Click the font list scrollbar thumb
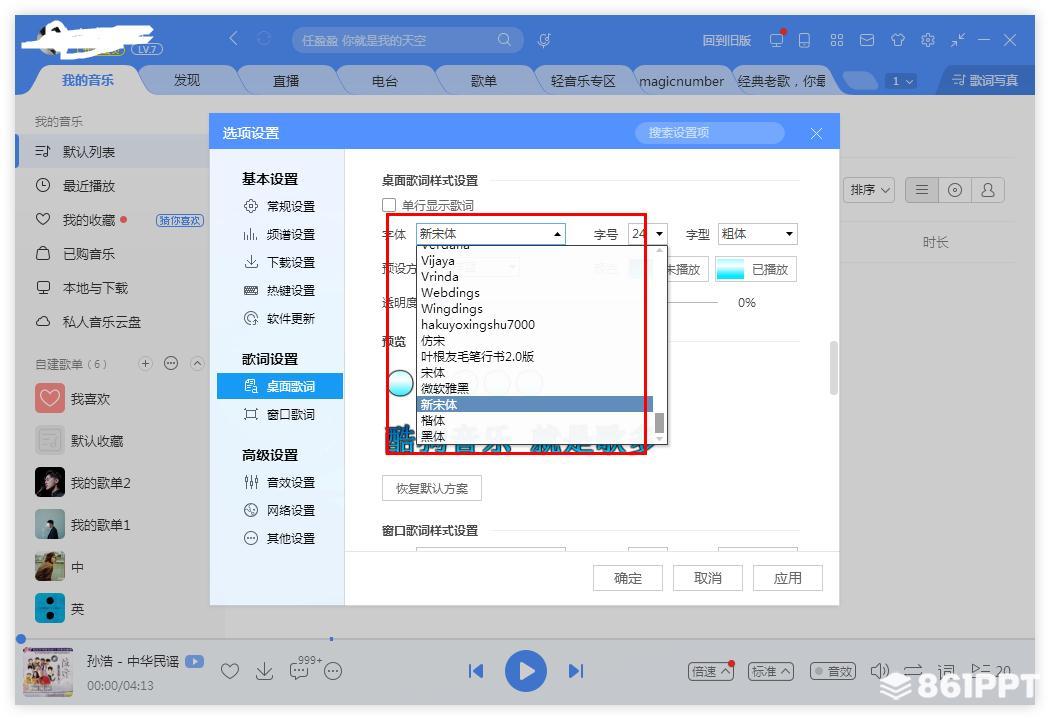1050x720 pixels. [x=659, y=423]
